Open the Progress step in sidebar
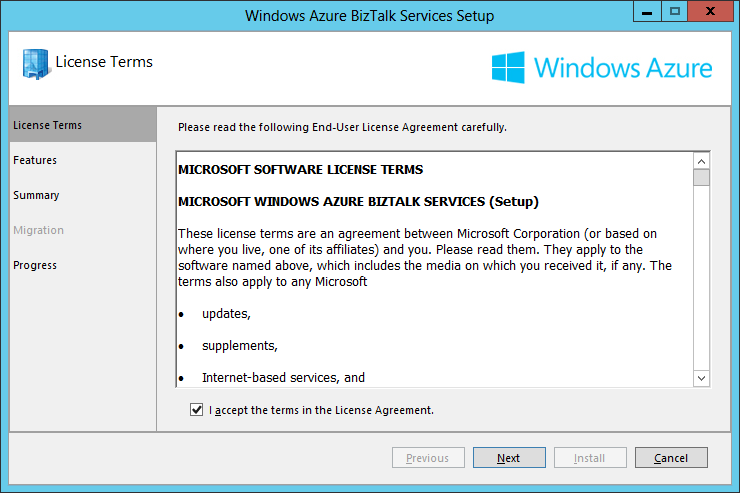740x493 pixels. (x=35, y=265)
